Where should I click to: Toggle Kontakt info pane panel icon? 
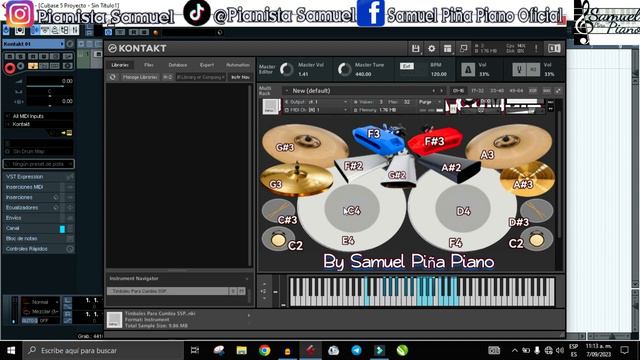pos(554,49)
